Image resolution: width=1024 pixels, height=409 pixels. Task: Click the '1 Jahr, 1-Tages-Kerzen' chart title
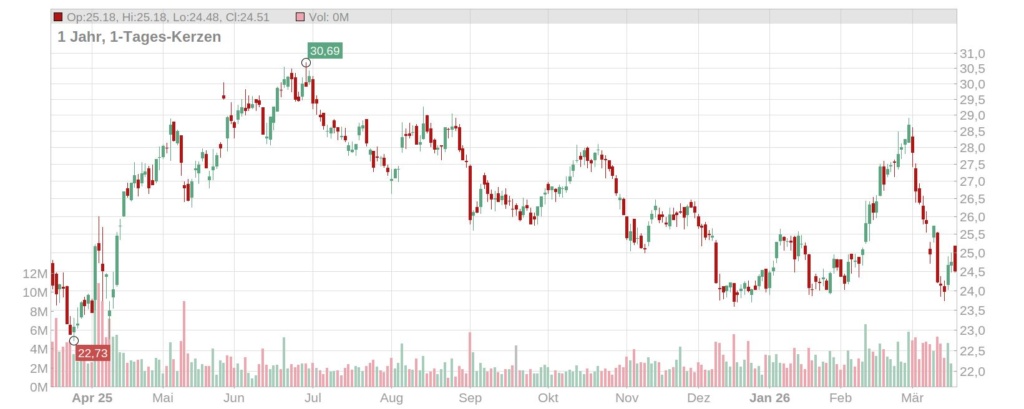point(138,36)
